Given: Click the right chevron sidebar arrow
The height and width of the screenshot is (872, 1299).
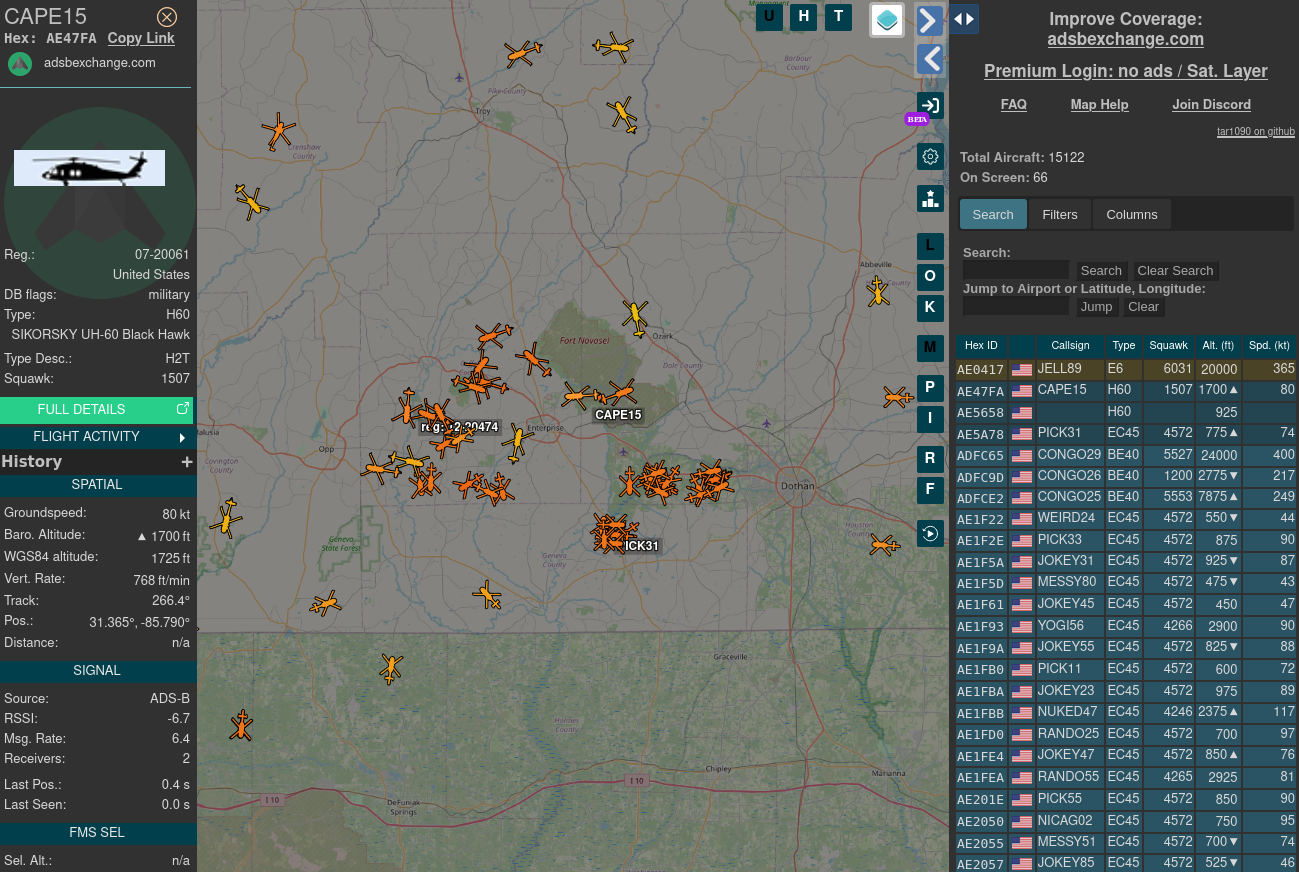Looking at the screenshot, I should click(930, 20).
